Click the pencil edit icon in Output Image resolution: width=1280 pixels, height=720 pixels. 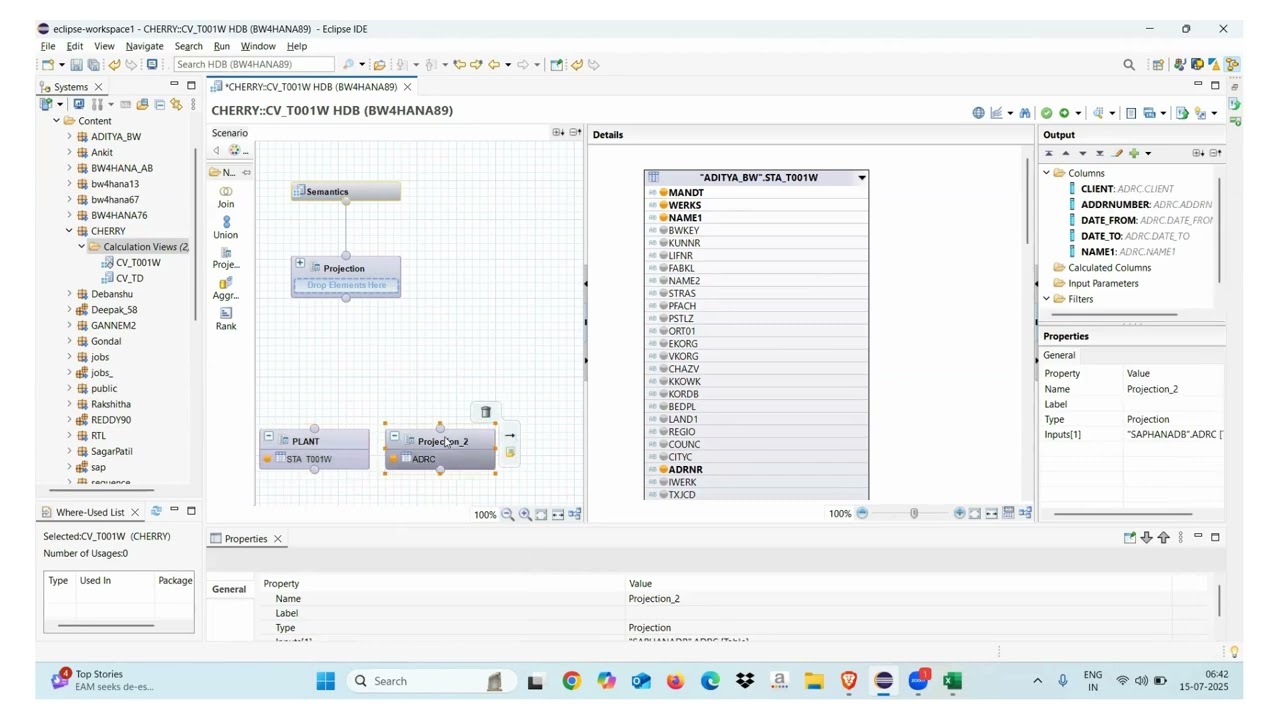(x=1117, y=153)
